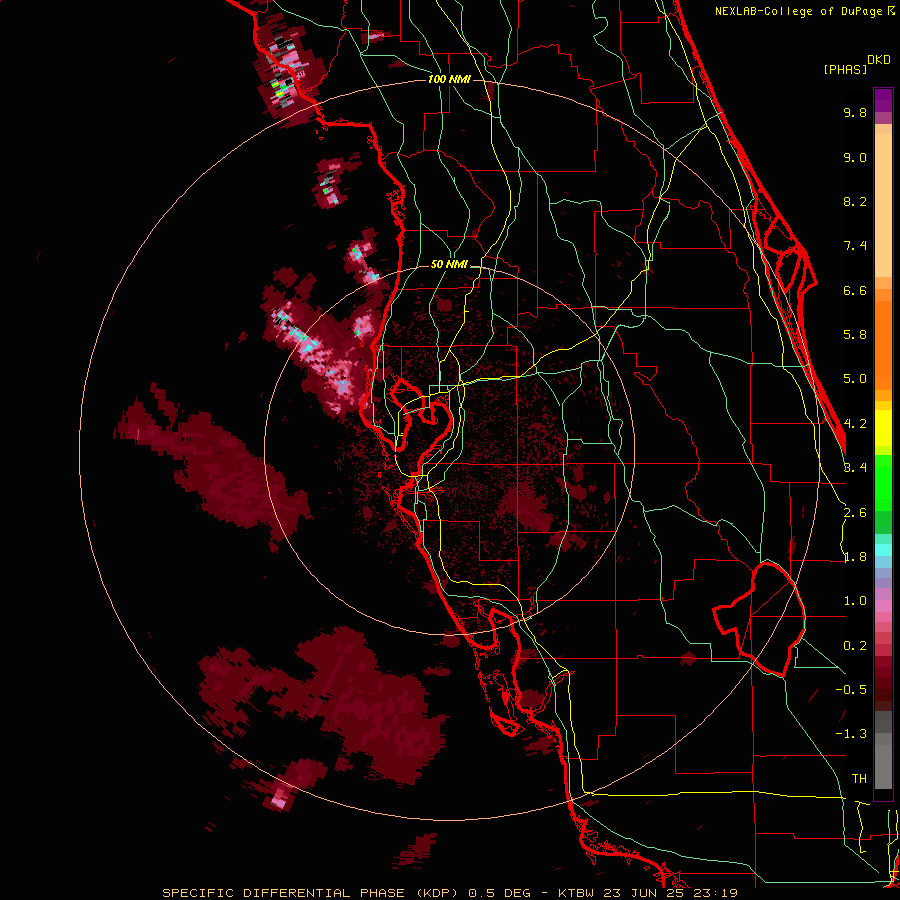Select the 9.0 value on the scale
This screenshot has height=900, width=900.
pyautogui.click(x=855, y=157)
